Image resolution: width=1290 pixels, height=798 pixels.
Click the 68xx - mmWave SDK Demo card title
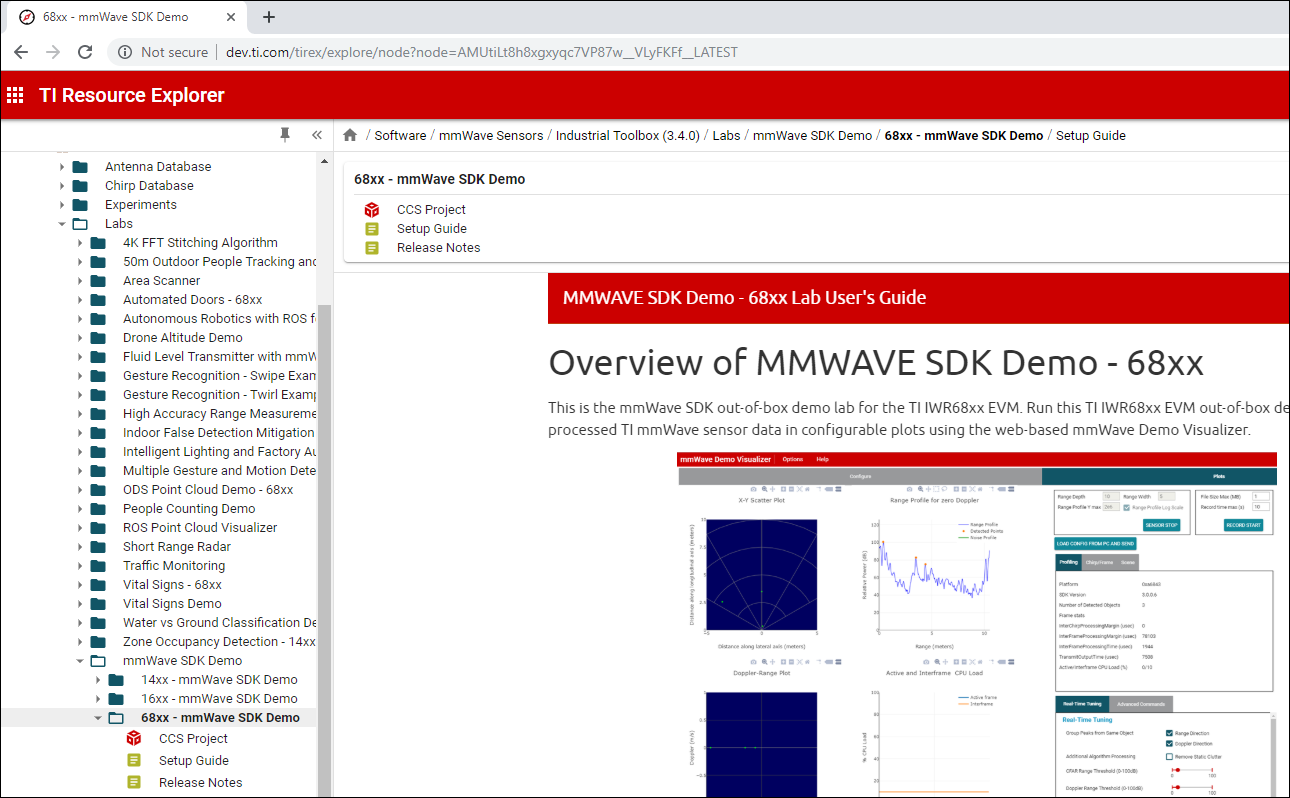click(440, 180)
